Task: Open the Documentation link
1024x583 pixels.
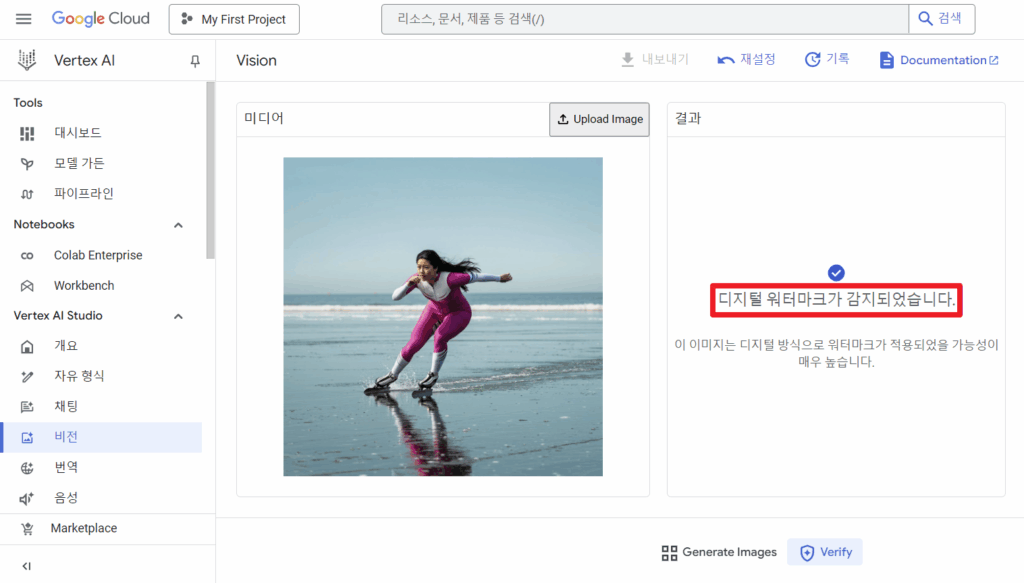Action: tap(939, 60)
